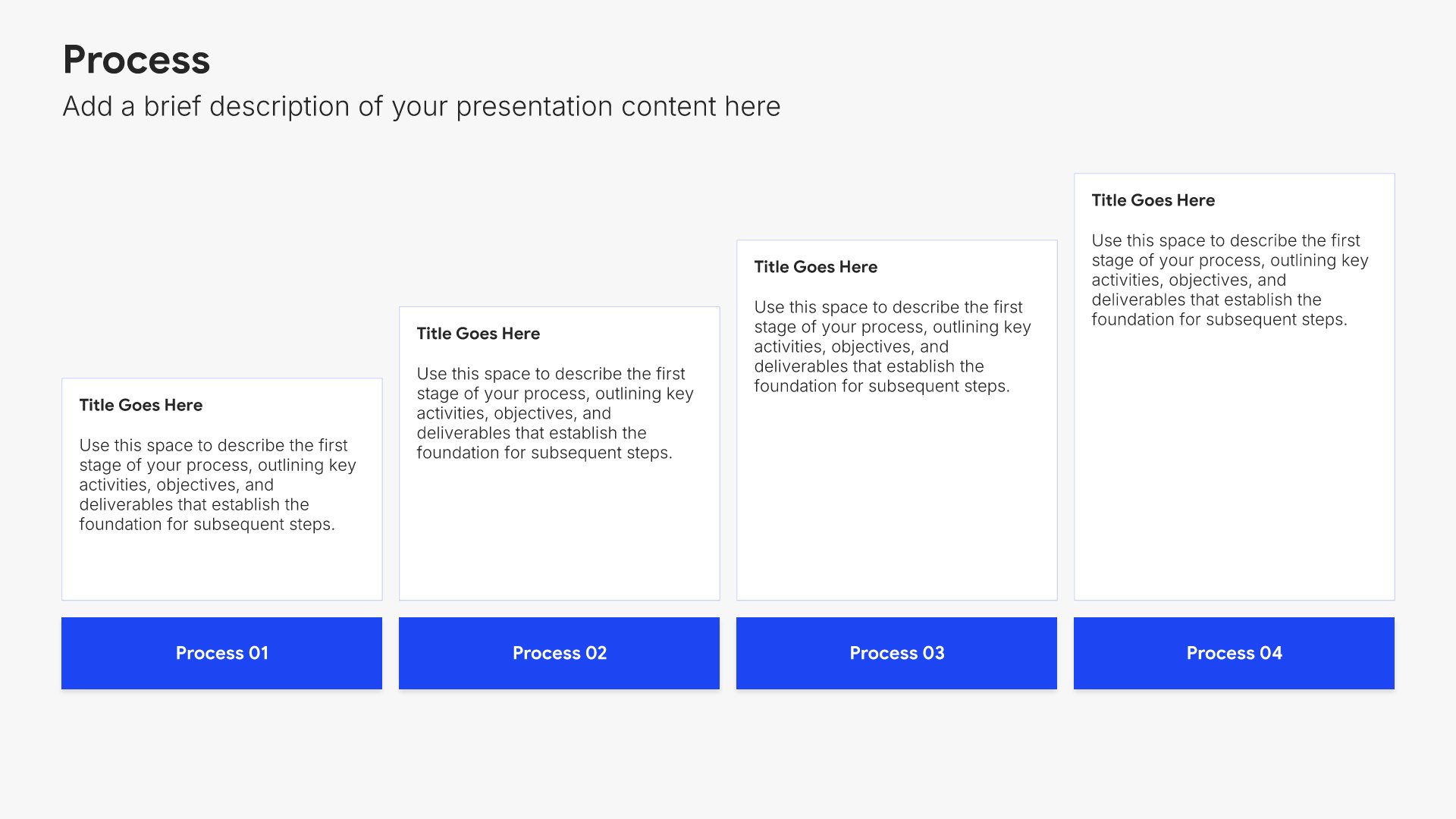Select "Title Goes Here" above Process 02
1456x819 pixels.
(x=479, y=334)
